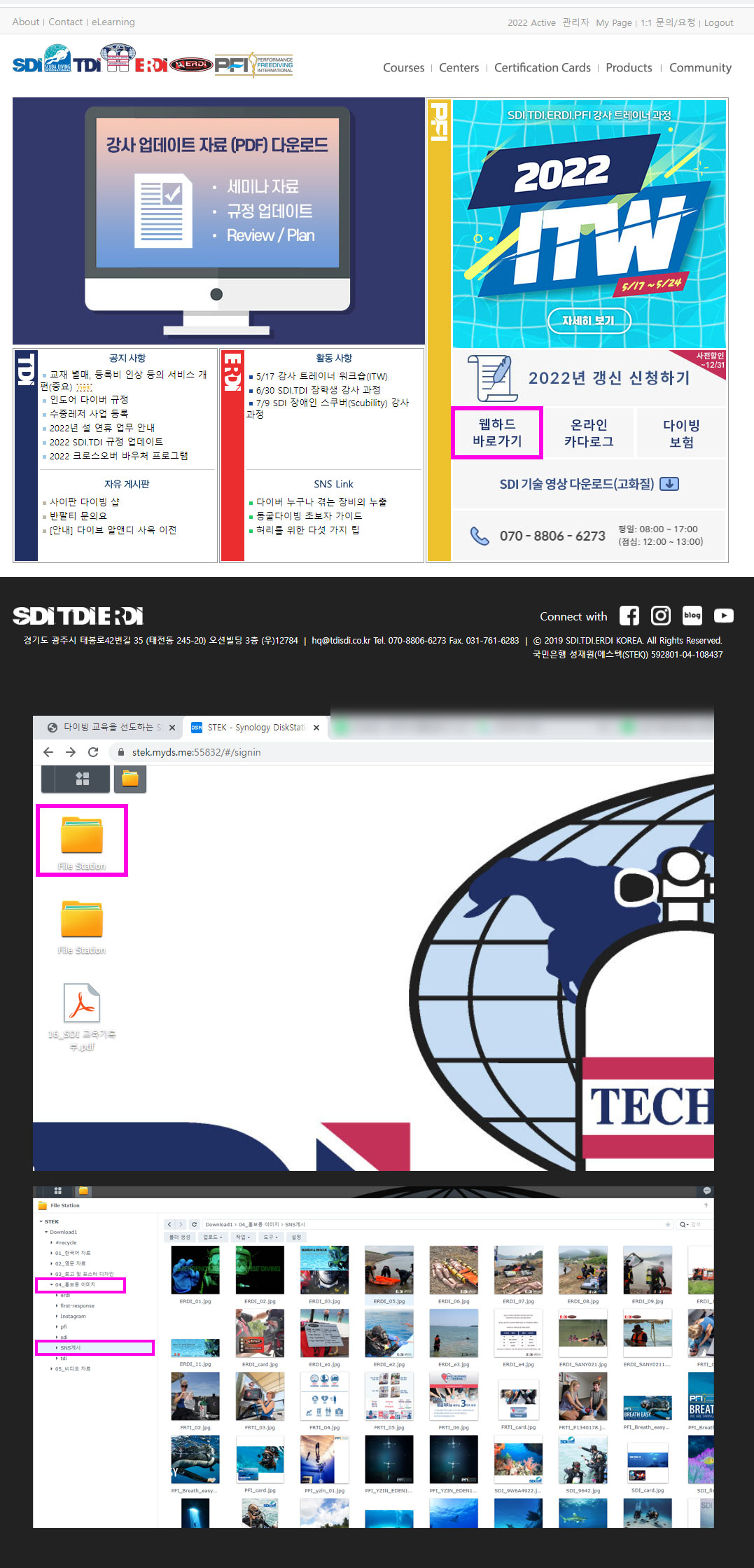The height and width of the screenshot is (1568, 754).
Task: Select SNS게시 folder in the tree
Action: (x=95, y=1347)
